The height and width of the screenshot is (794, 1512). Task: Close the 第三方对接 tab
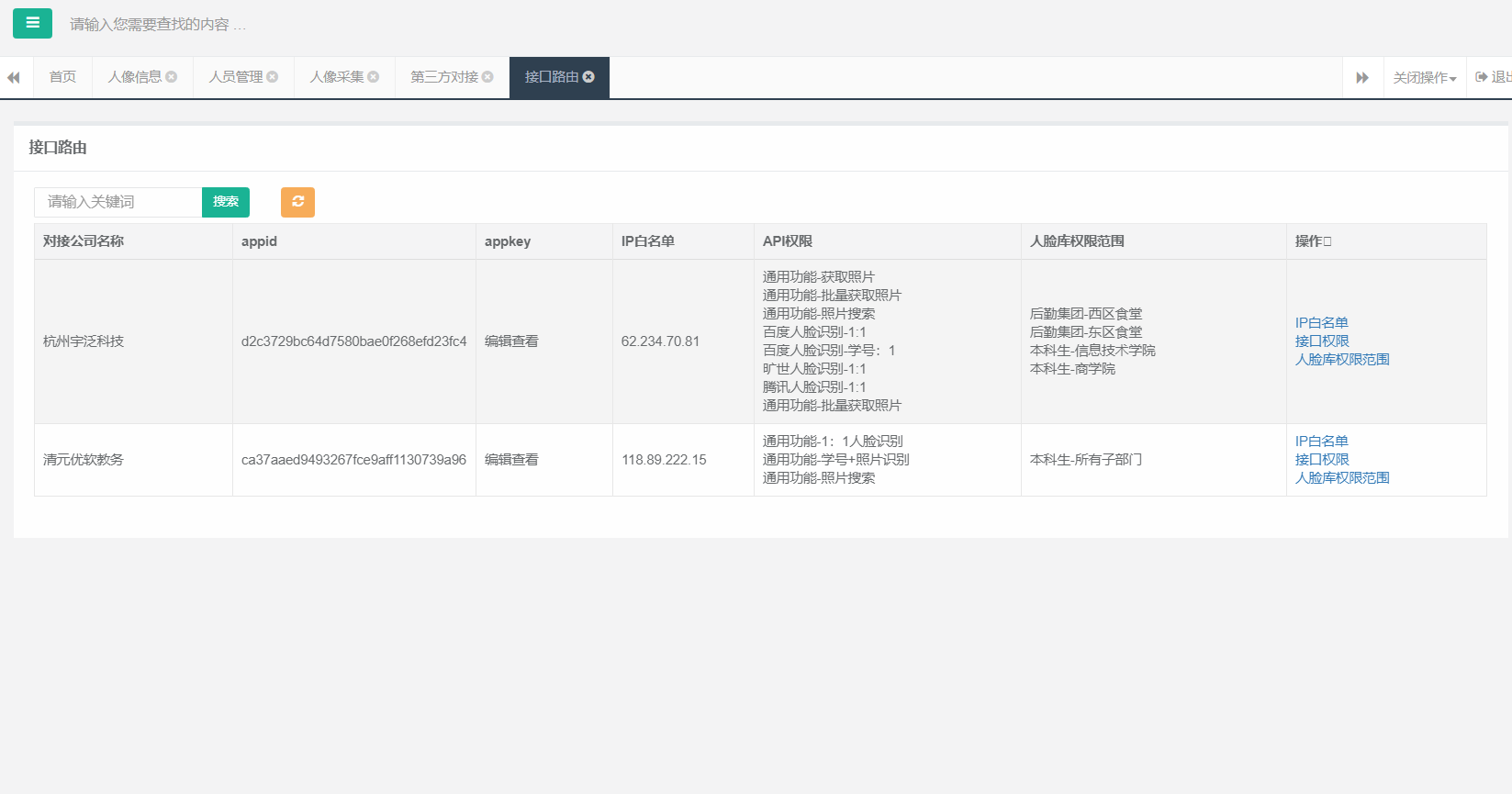tap(487, 77)
